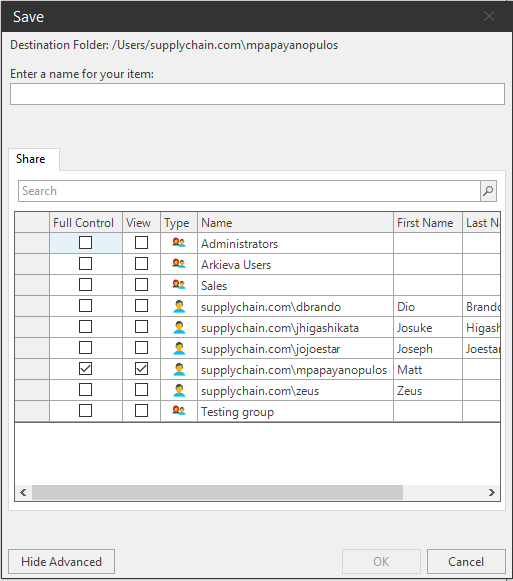
Task: Enable View for Administrators
Action: (x=141, y=243)
